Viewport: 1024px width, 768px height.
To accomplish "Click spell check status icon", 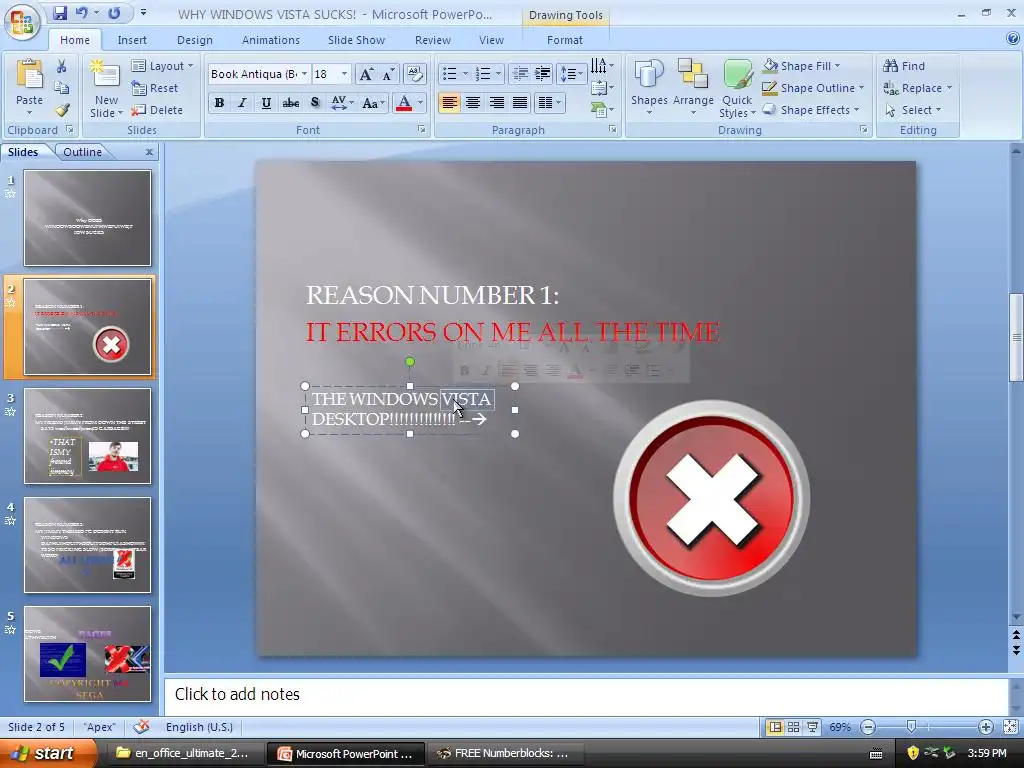I will (141, 727).
